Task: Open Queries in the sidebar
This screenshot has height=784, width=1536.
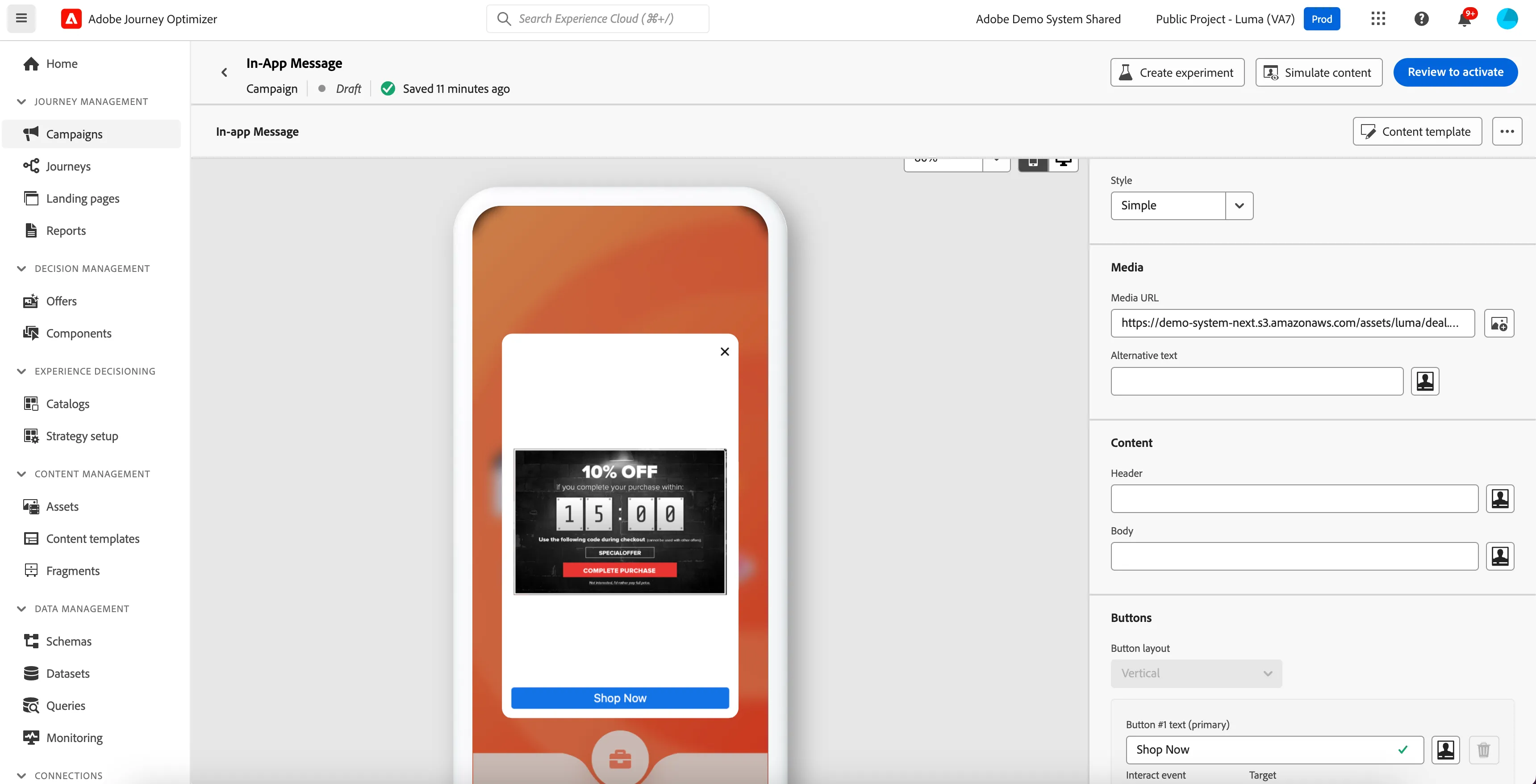Action: pyautogui.click(x=66, y=705)
